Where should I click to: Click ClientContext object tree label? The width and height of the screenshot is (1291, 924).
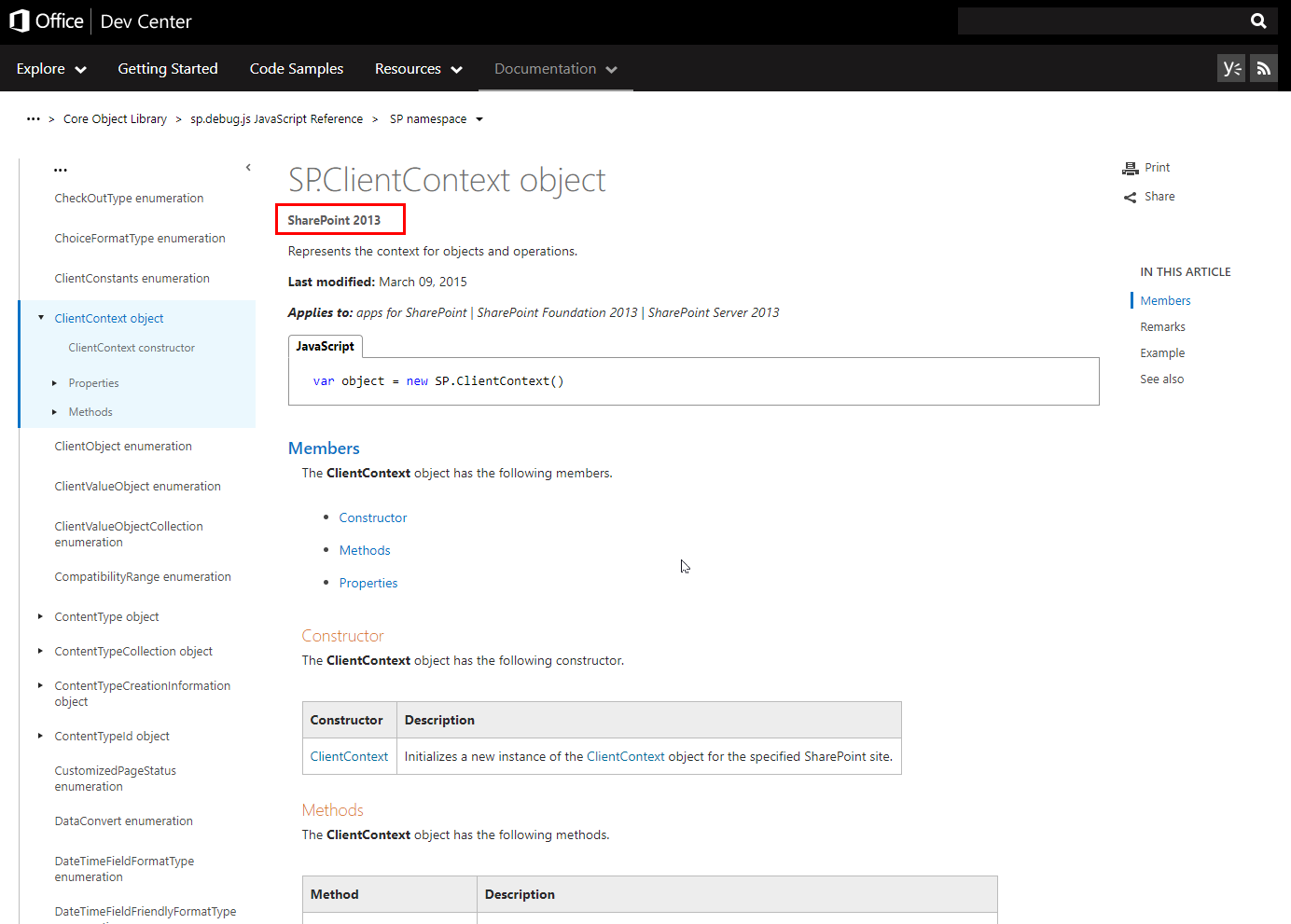109,319
